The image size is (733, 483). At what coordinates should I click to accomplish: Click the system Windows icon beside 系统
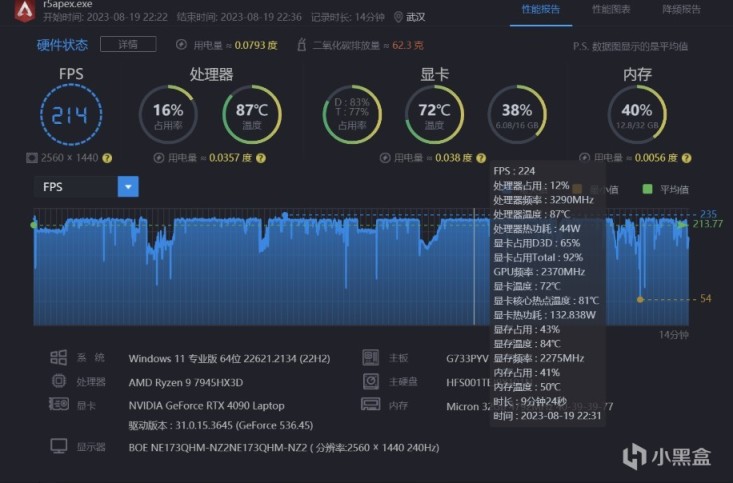tap(58, 358)
